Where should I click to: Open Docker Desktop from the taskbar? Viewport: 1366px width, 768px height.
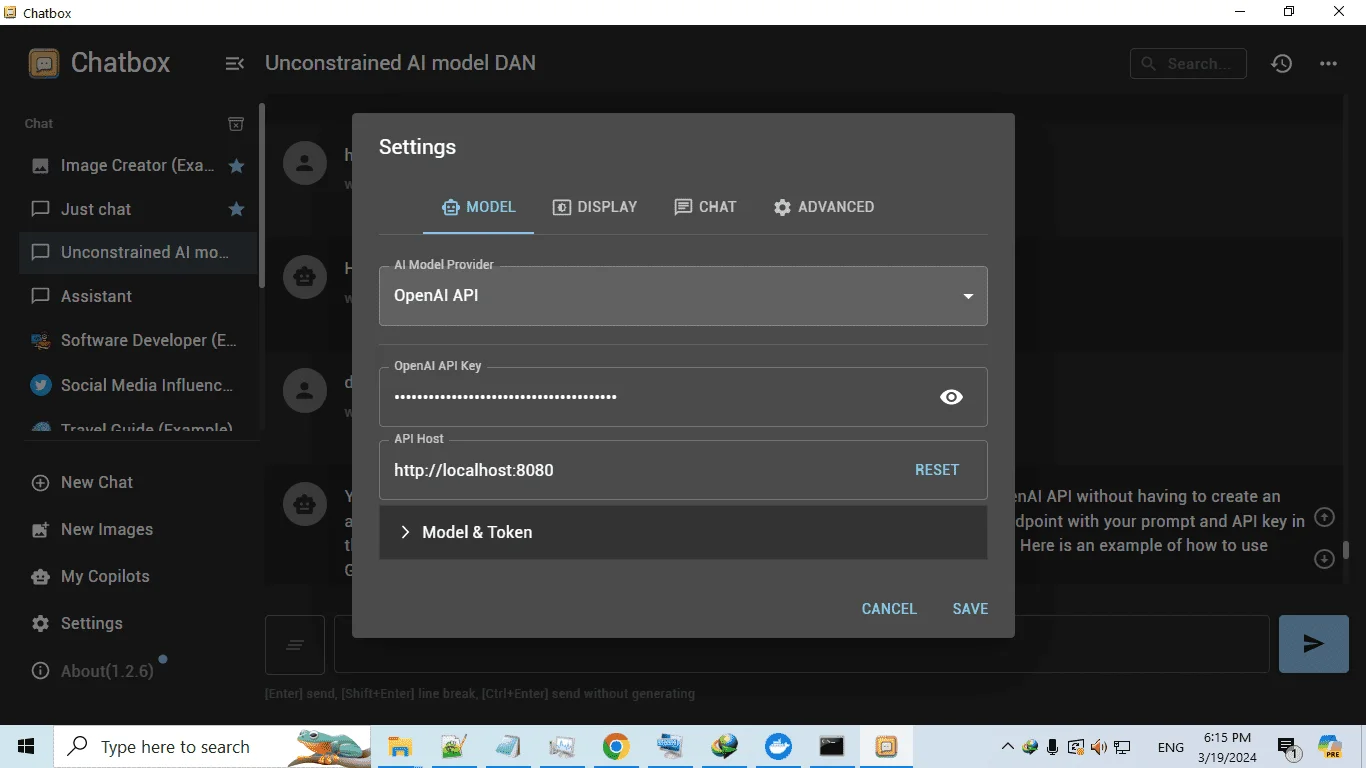777,747
